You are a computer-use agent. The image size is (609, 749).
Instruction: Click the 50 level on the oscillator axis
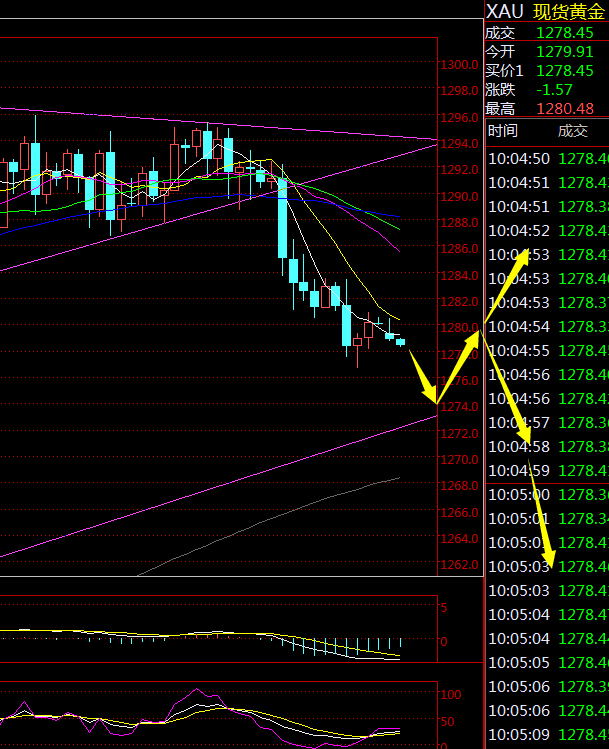[x=448, y=722]
